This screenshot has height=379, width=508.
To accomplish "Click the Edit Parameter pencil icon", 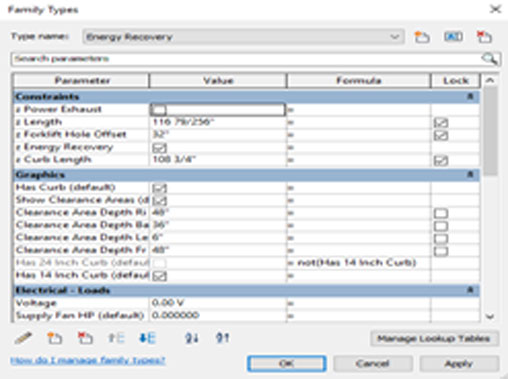I will 23,338.
